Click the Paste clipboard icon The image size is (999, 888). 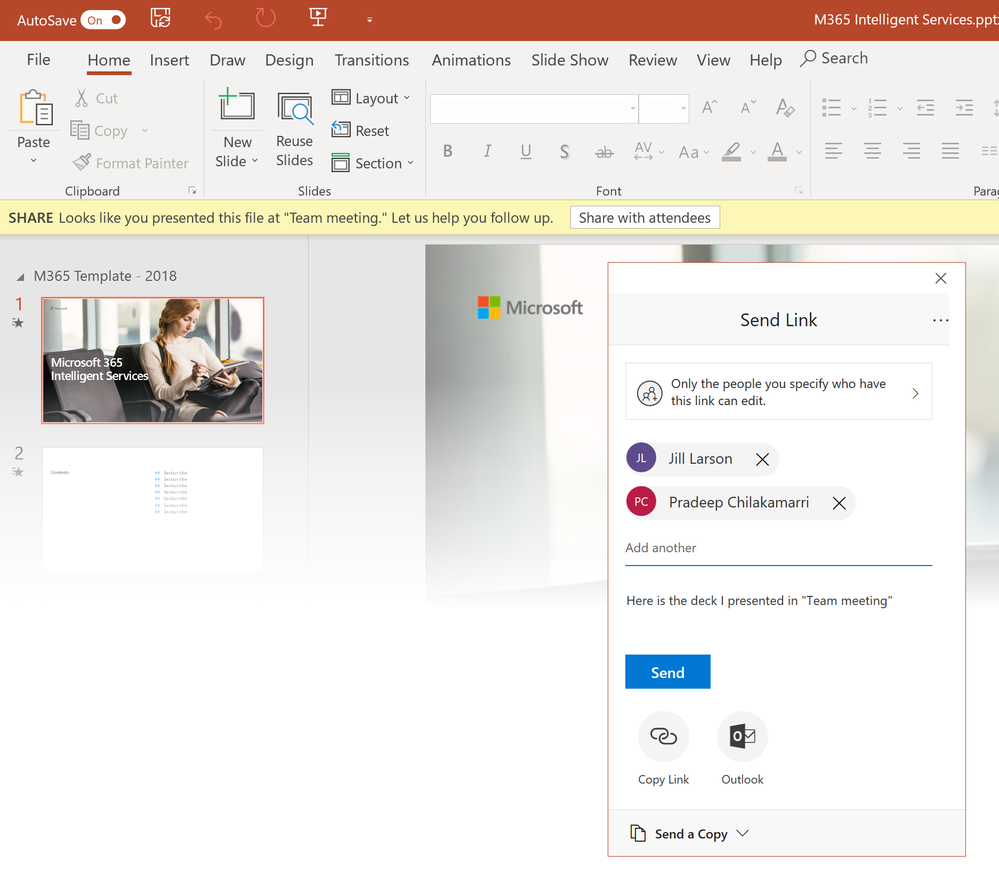[35, 107]
